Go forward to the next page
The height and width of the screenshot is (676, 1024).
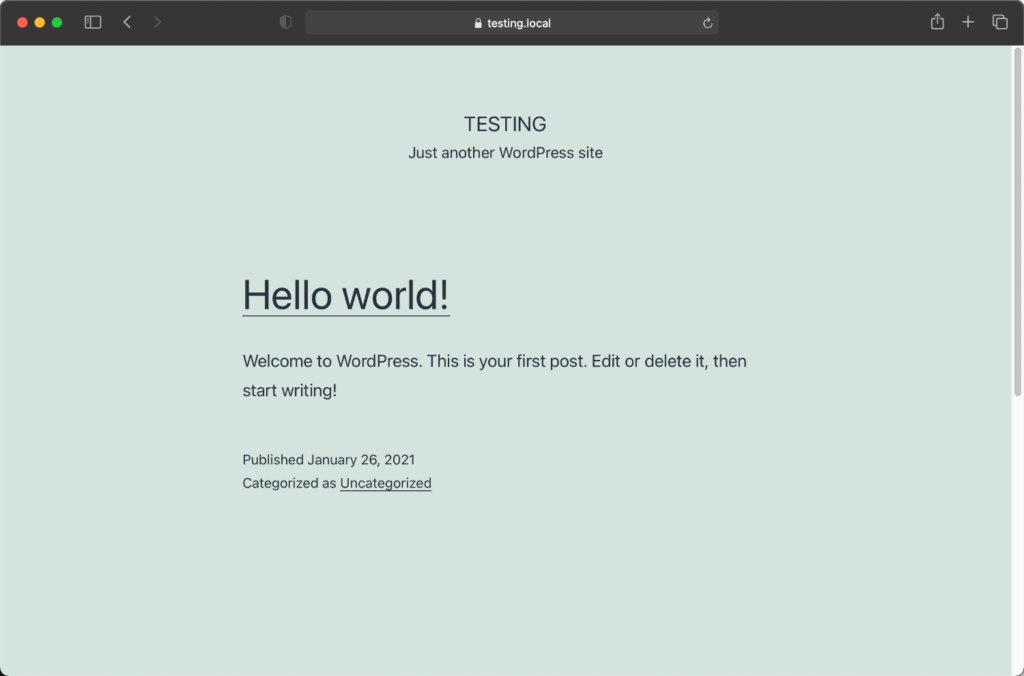157,22
